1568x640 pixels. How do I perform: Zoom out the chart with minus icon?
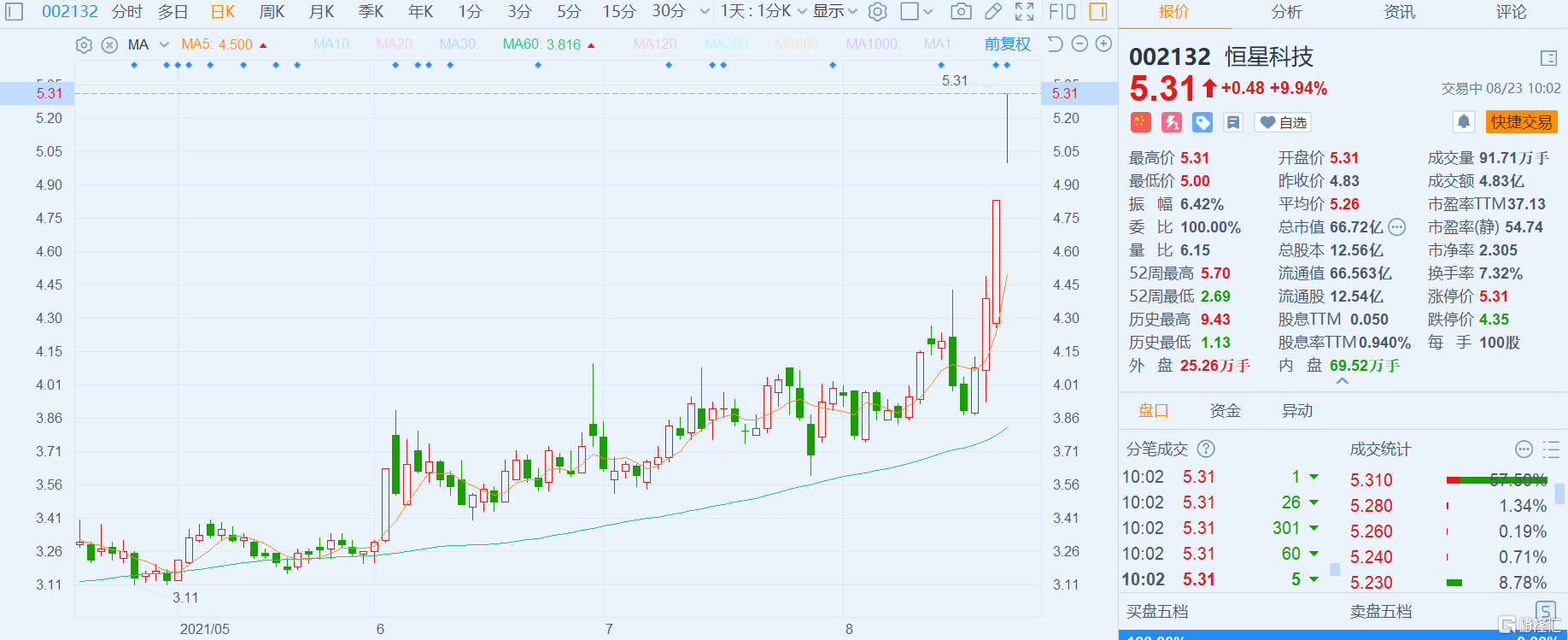pos(1079,44)
